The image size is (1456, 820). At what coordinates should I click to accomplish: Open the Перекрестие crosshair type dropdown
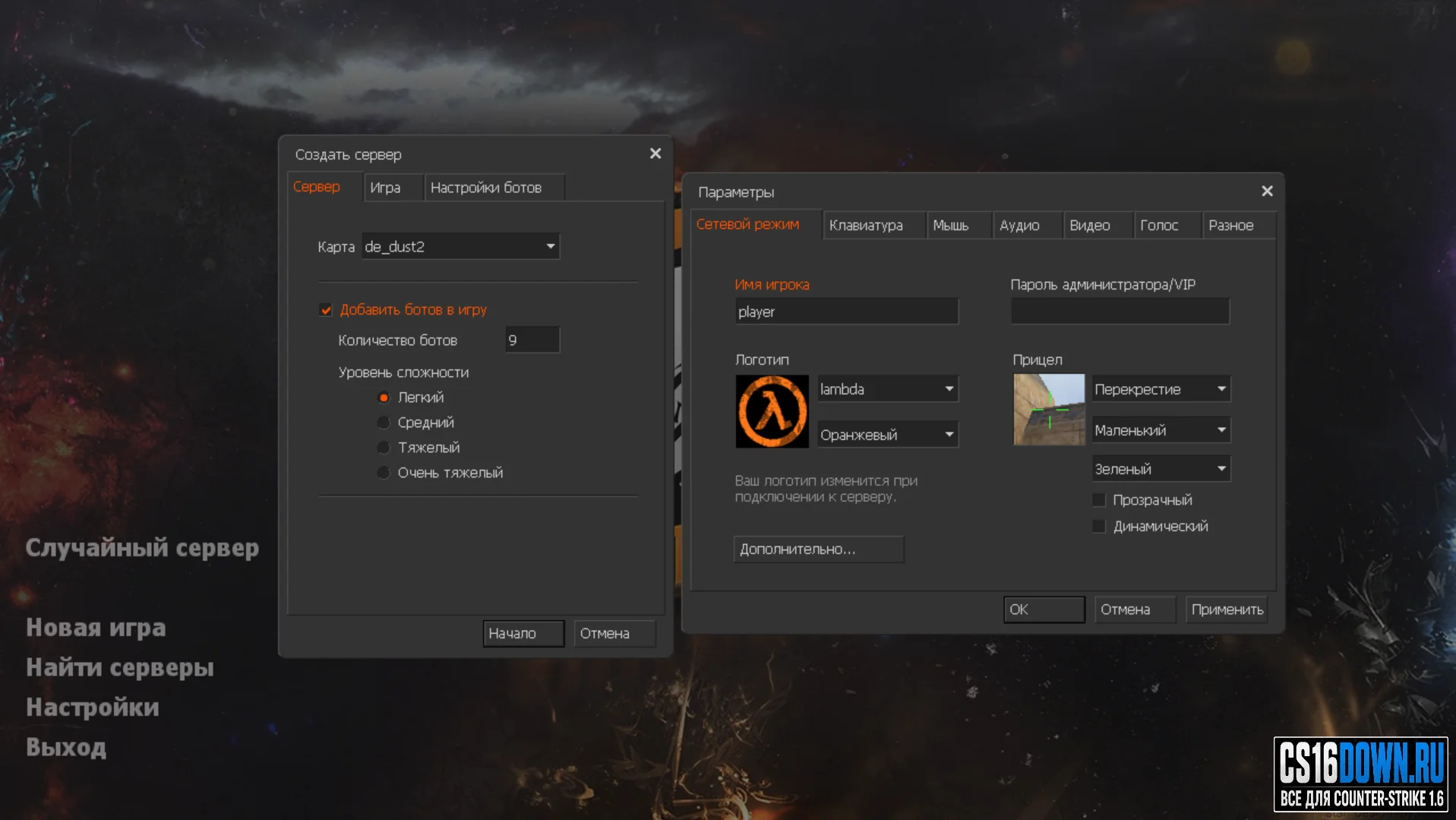tap(1161, 389)
